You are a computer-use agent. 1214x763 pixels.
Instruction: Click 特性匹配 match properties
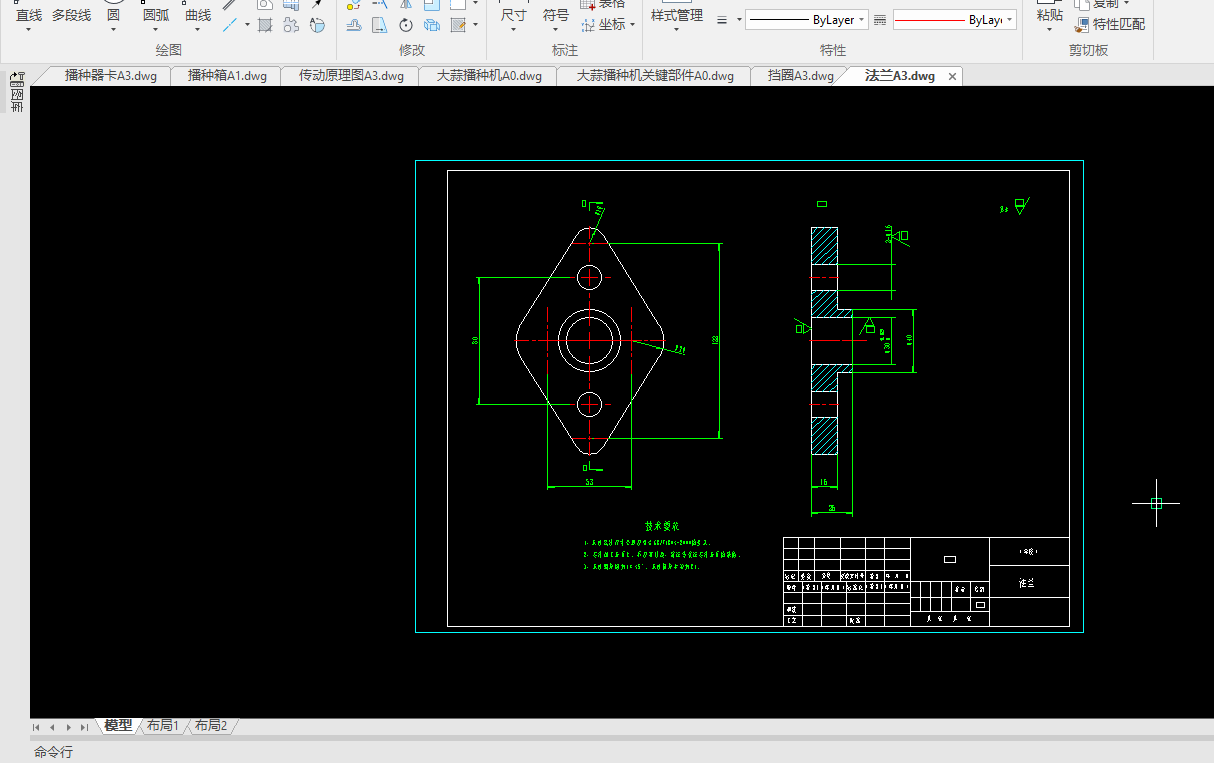coord(1111,24)
